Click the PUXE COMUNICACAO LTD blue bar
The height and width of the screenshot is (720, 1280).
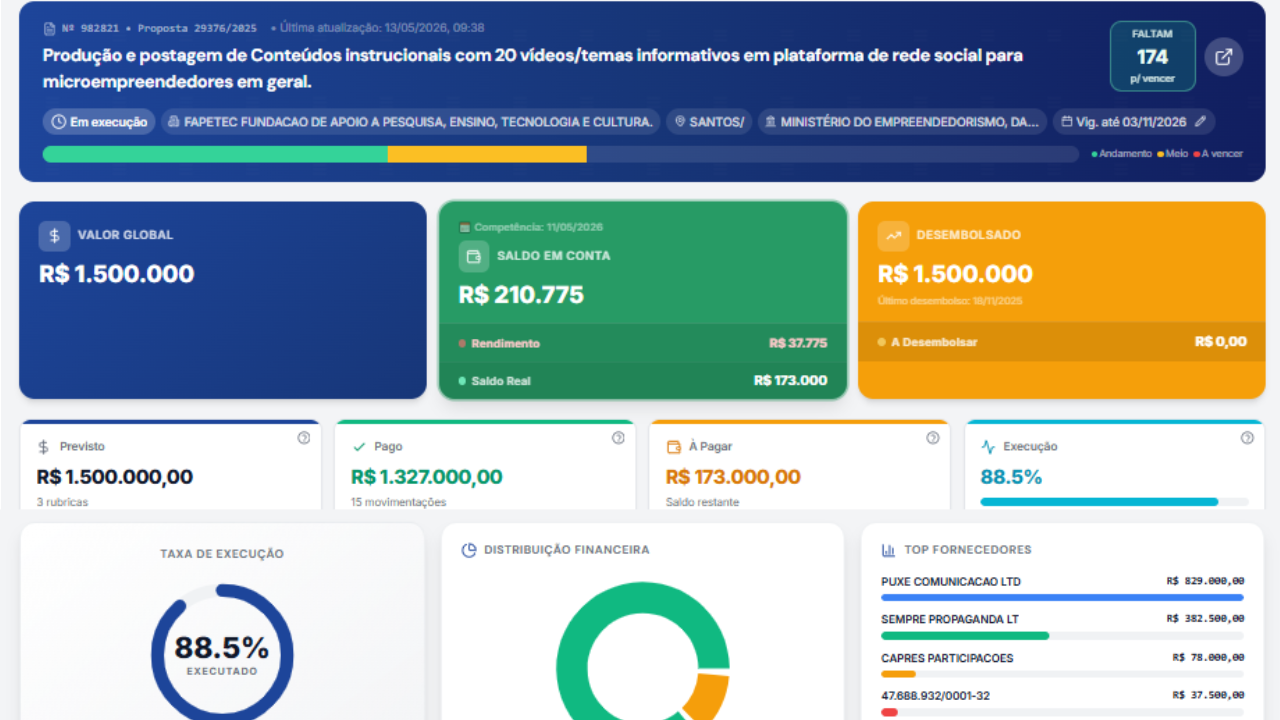tap(1062, 598)
